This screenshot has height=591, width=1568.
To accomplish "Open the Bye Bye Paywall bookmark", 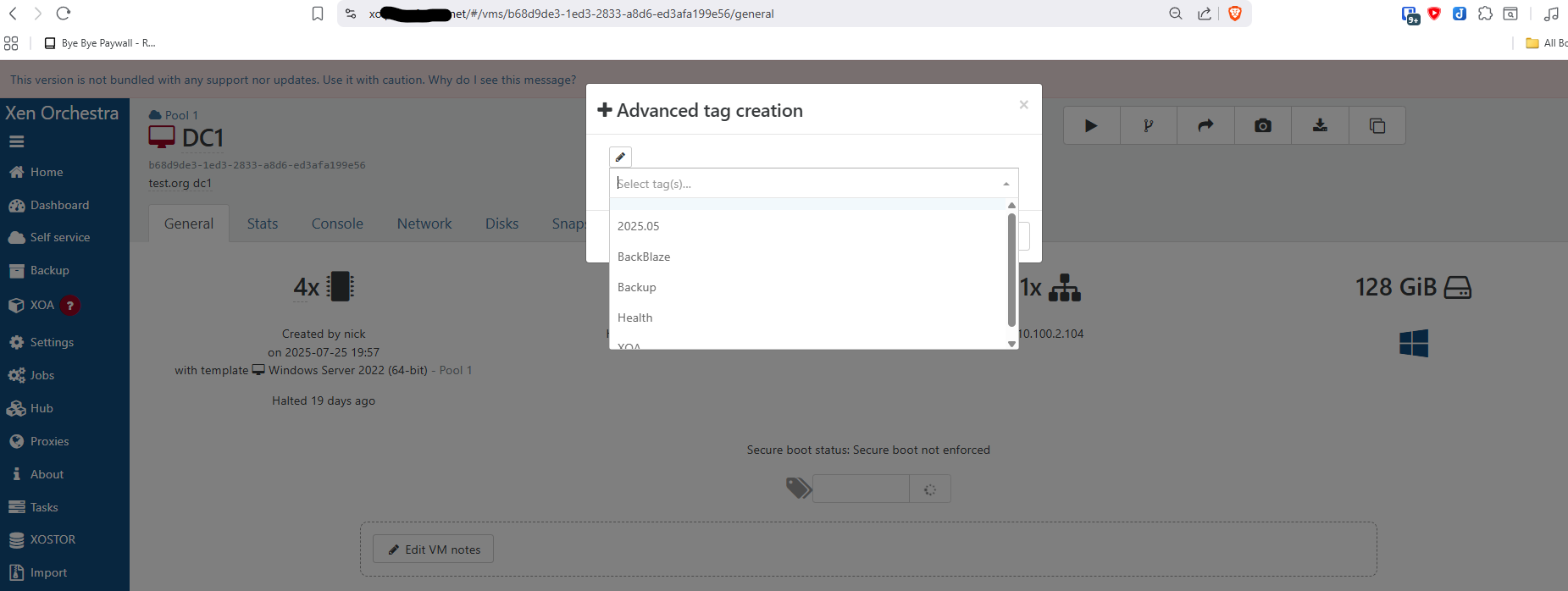I will (x=100, y=43).
